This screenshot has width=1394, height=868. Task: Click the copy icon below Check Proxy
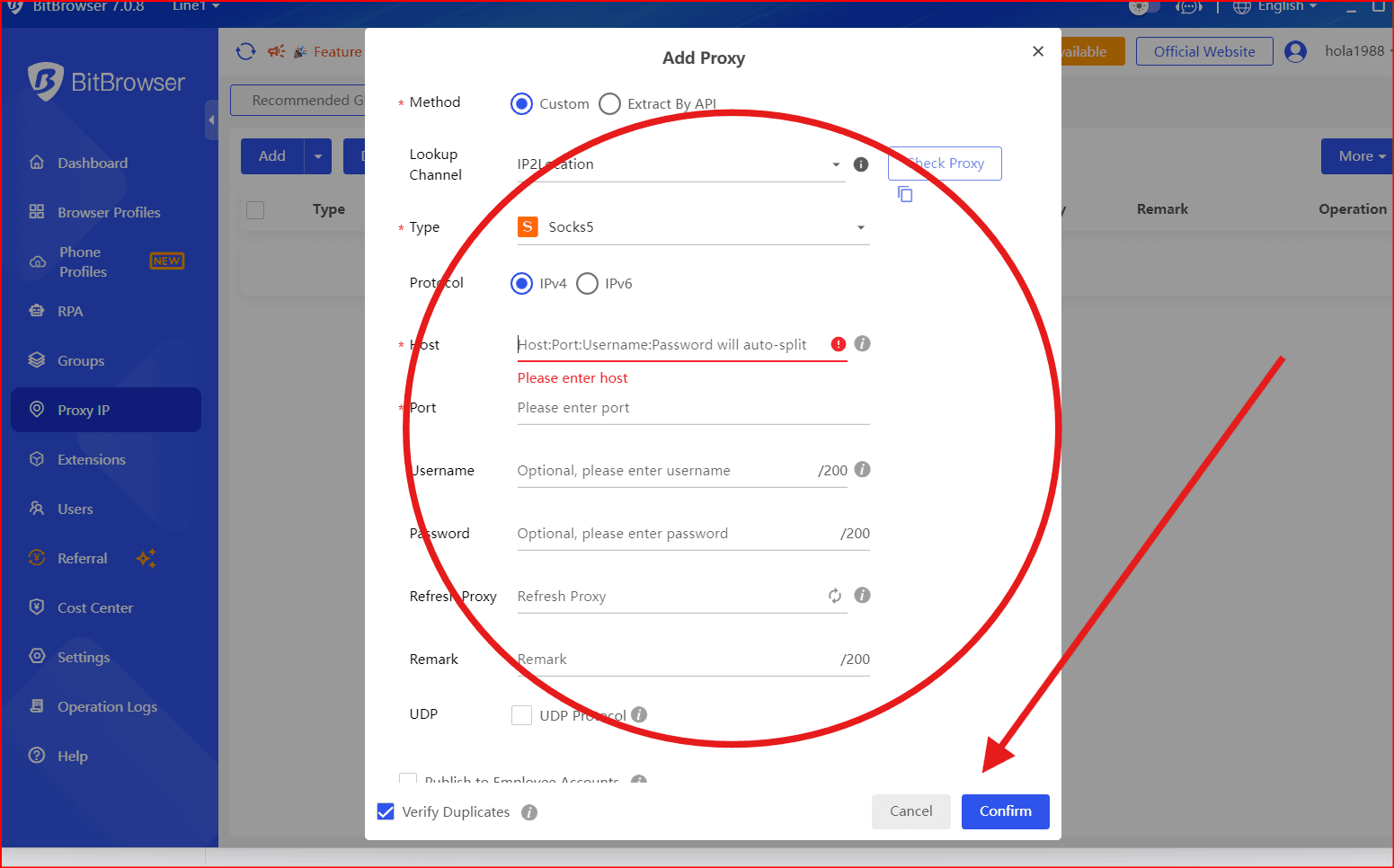pos(905,194)
